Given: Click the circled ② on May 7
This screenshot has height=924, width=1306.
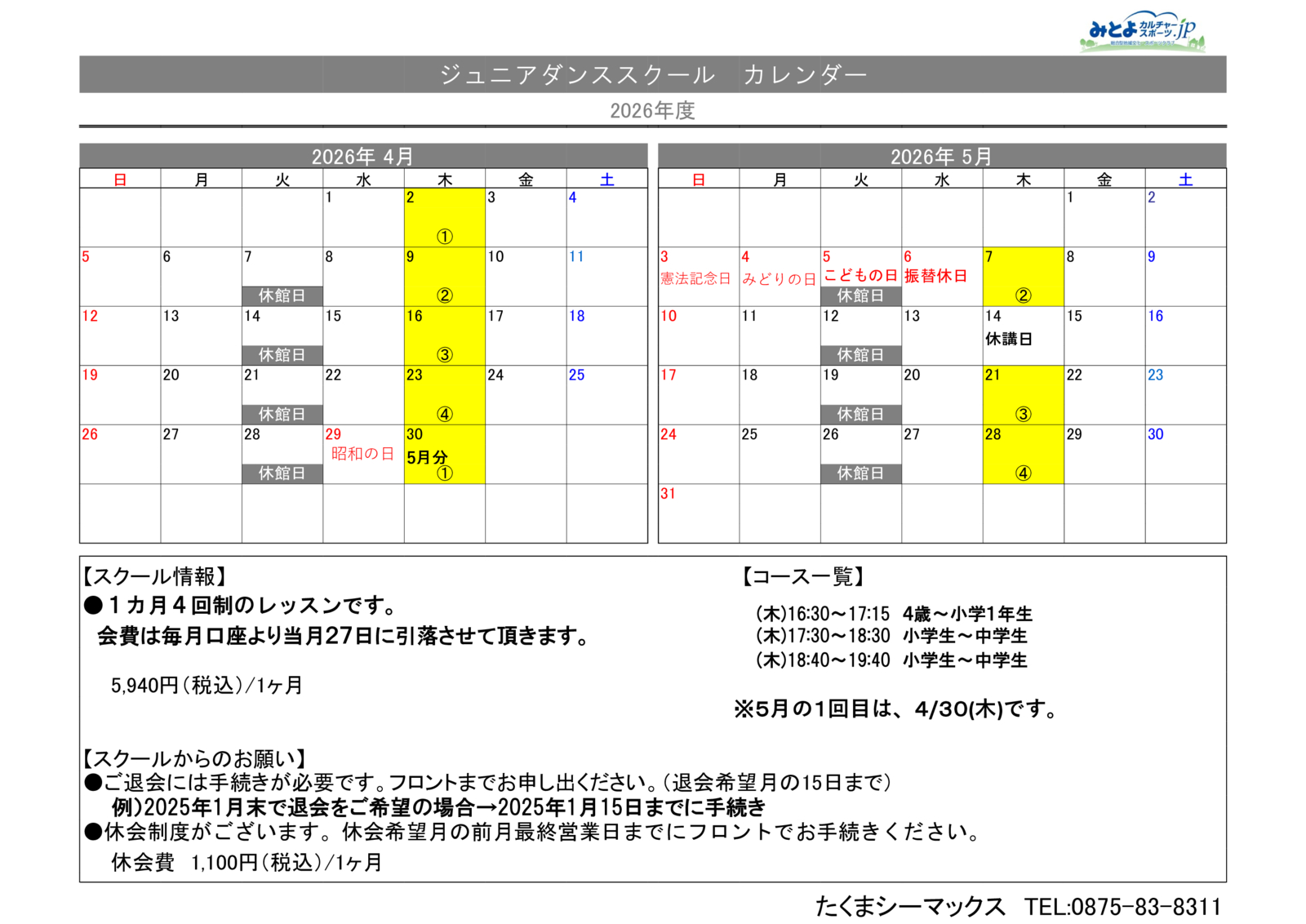Looking at the screenshot, I should pyautogui.click(x=1023, y=295).
